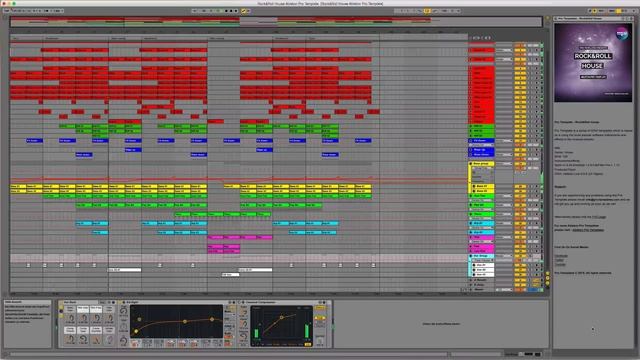640x360 pixels.
Task: Click the first macro knob in Bass Rack
Action: [x=71, y=318]
